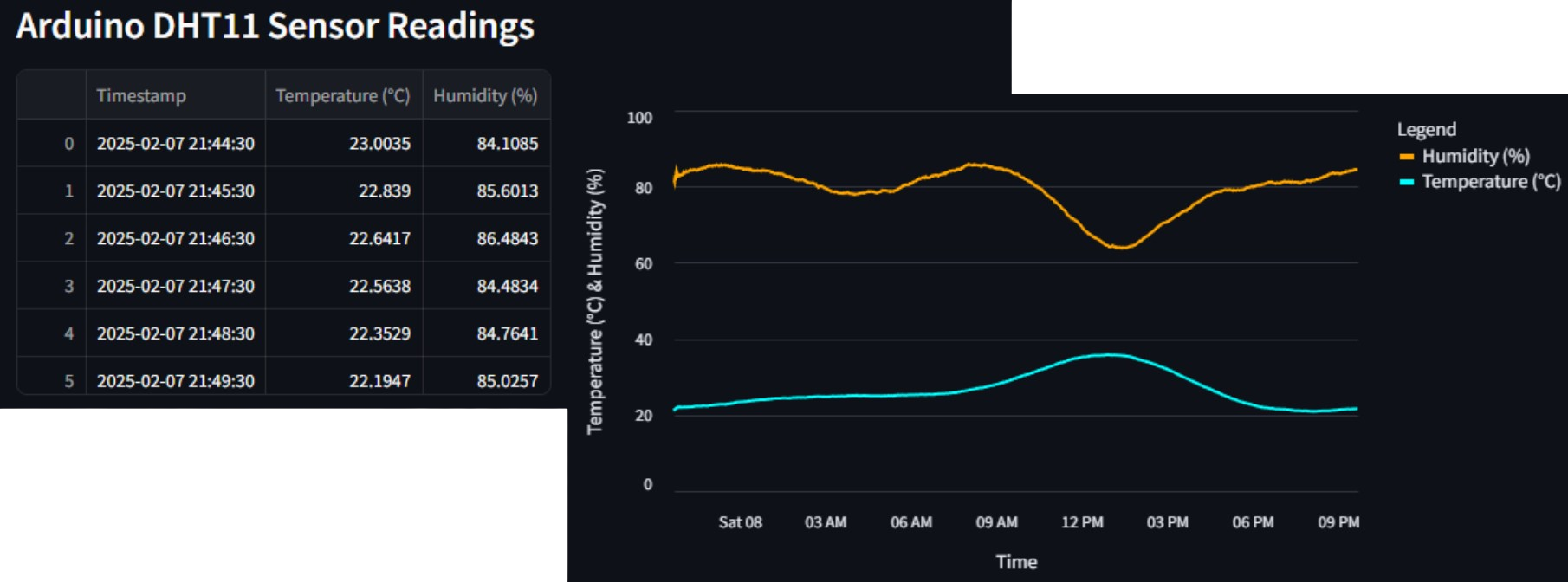Screen dimensions: 1568x582
Task: Select the temperature cell showing 22.3529
Action: pyautogui.click(x=379, y=333)
